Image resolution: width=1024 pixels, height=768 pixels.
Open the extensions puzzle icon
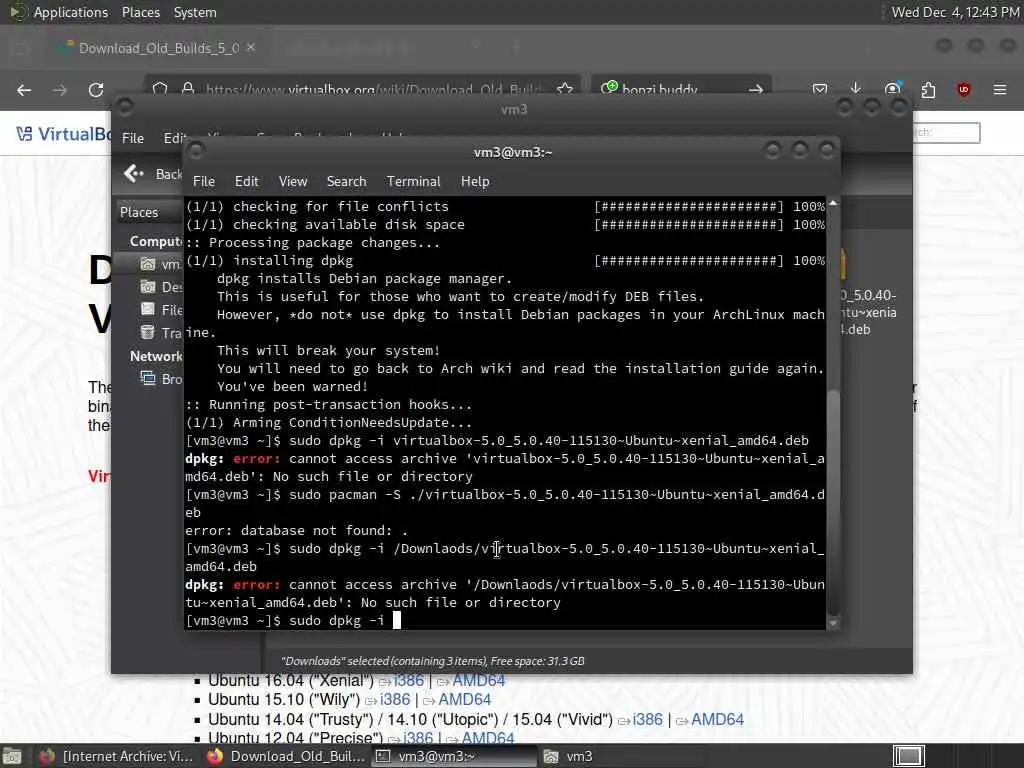928,90
